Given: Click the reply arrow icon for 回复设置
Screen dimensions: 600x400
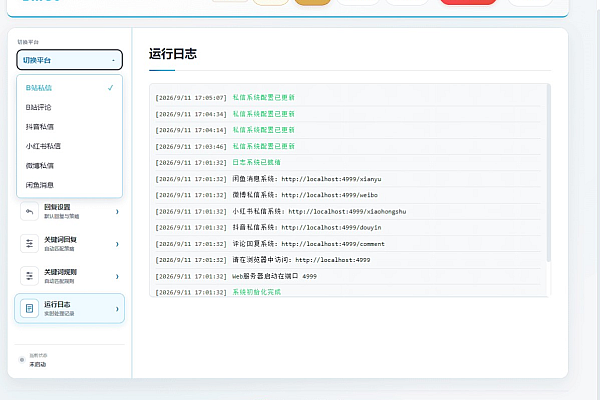Looking at the screenshot, I should (29, 212).
